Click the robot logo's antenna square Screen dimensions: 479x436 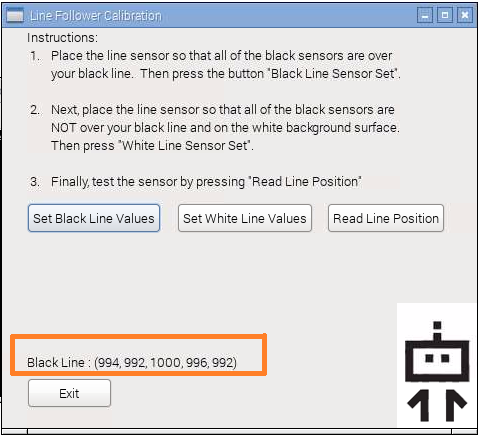[x=437, y=325]
